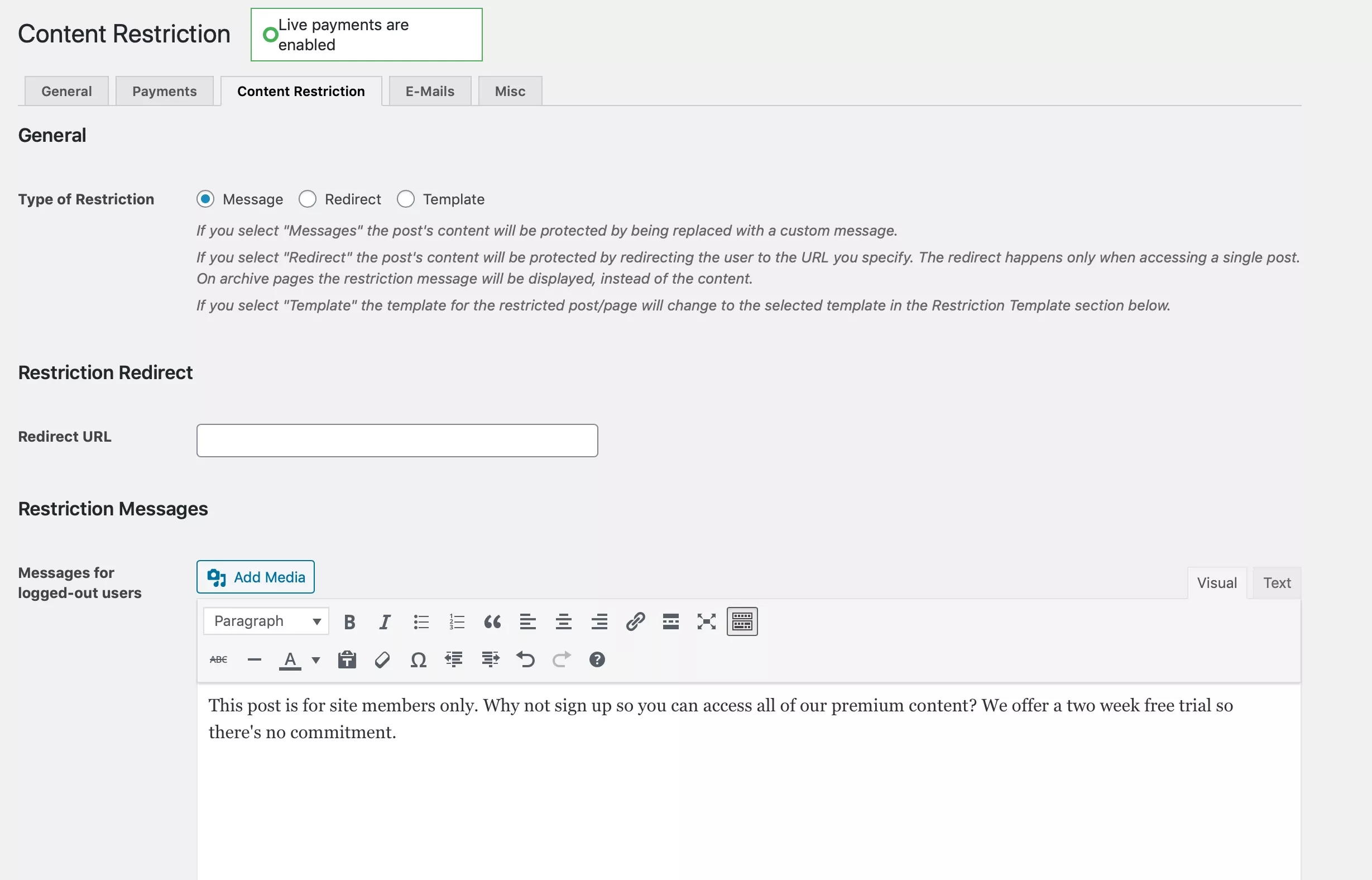This screenshot has height=880, width=1372.
Task: Select the Redirect radio button
Action: click(307, 199)
